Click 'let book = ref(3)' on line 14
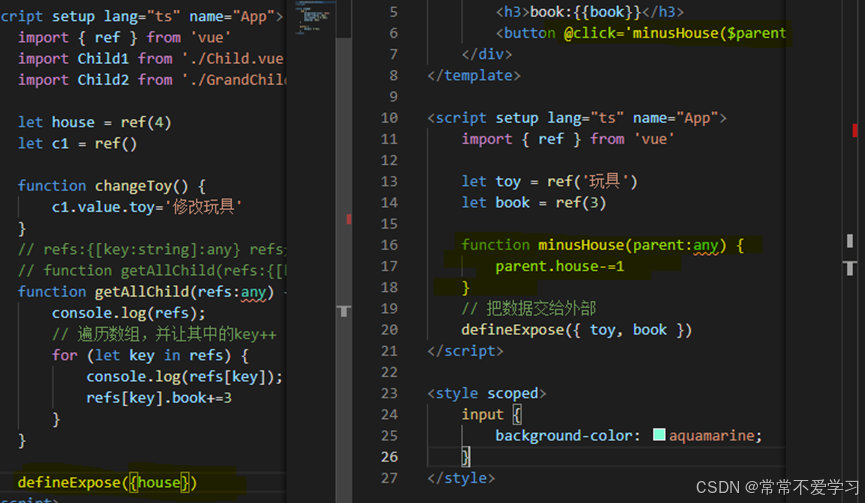865x503 pixels. [533, 202]
